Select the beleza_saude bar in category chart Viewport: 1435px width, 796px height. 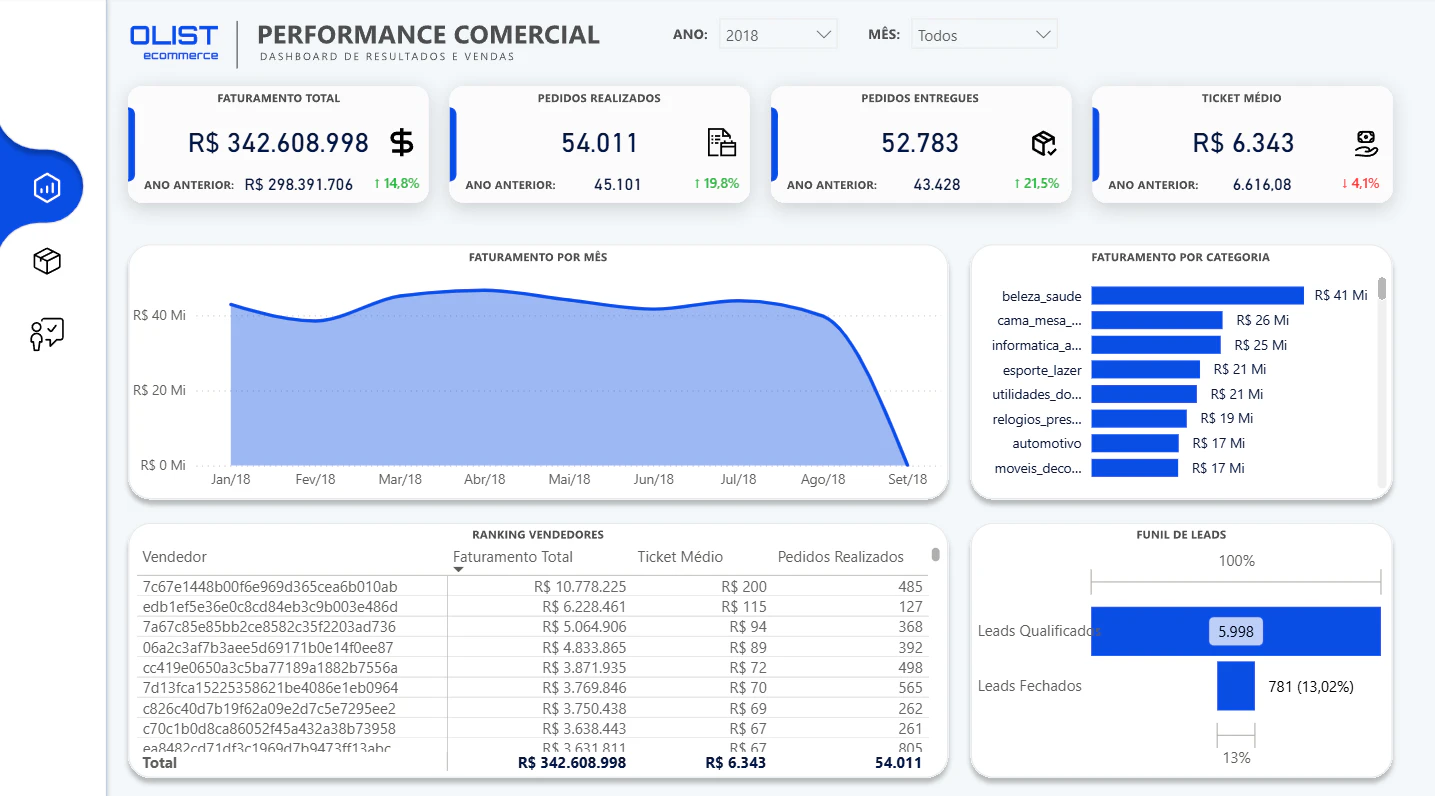1197,295
